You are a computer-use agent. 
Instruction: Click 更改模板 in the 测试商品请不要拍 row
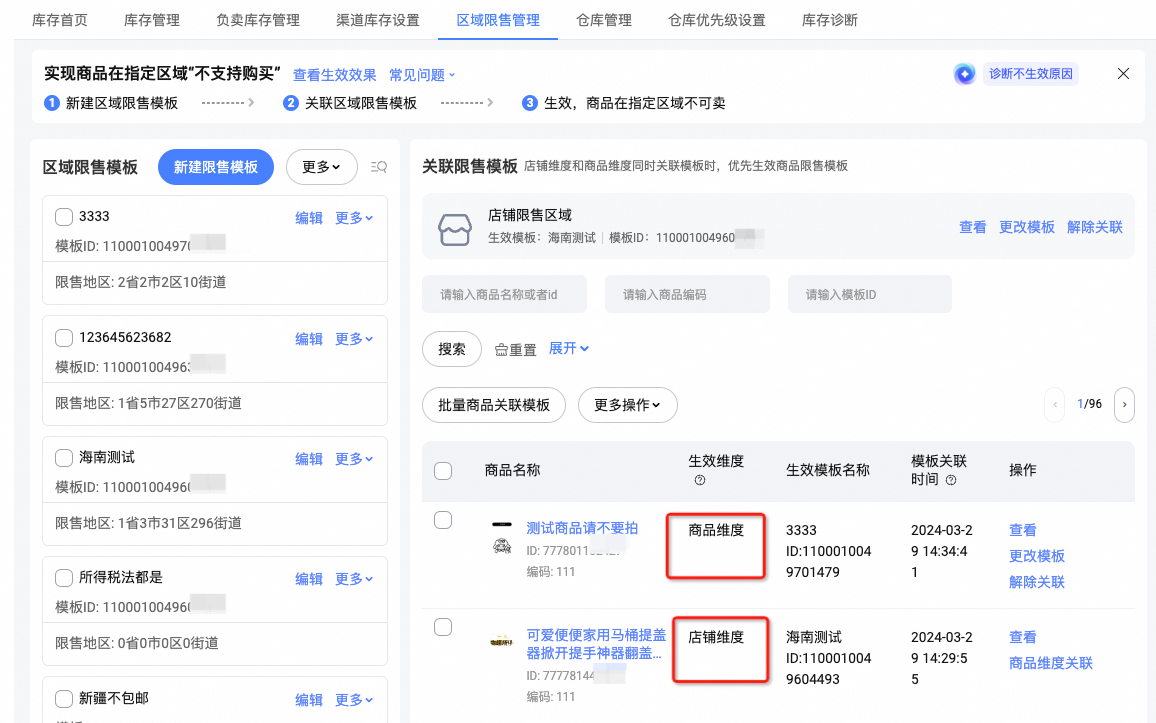(1037, 556)
